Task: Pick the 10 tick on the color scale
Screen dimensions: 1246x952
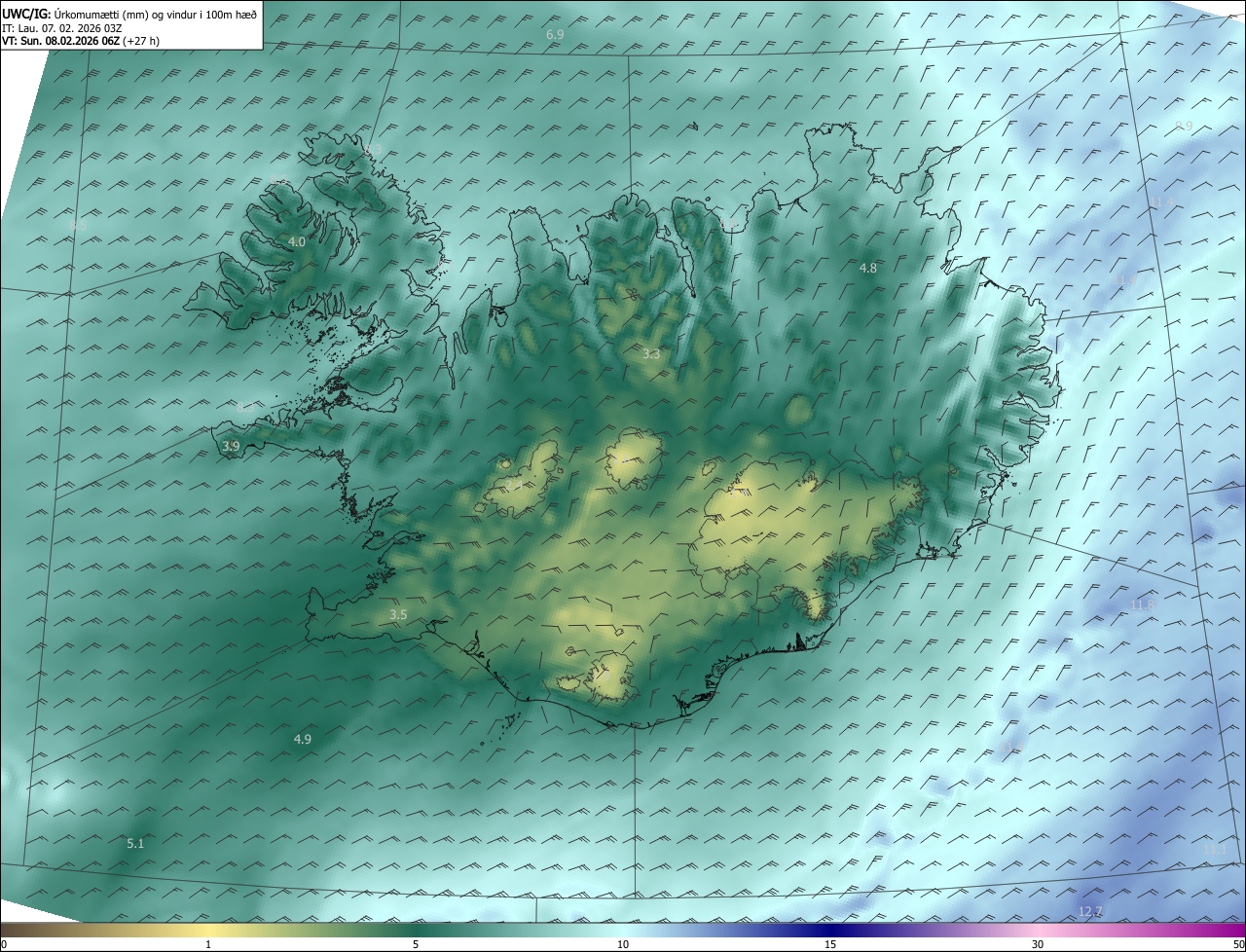Action: pos(623,944)
